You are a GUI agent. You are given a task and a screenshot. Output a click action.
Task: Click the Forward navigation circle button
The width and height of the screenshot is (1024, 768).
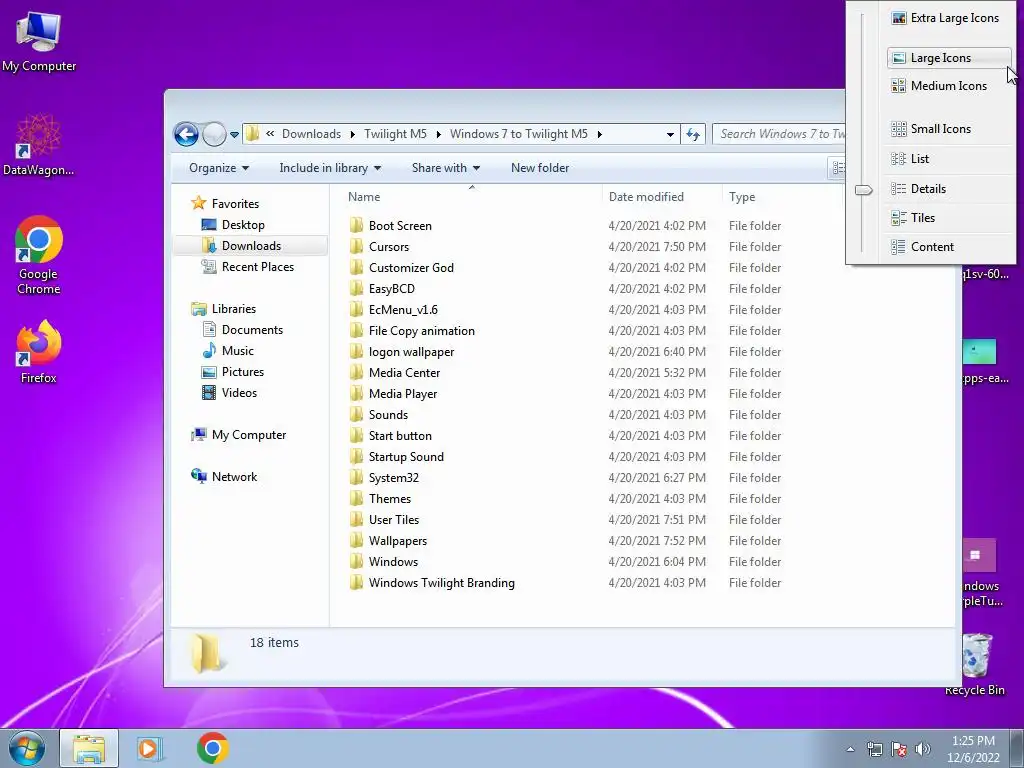point(214,135)
